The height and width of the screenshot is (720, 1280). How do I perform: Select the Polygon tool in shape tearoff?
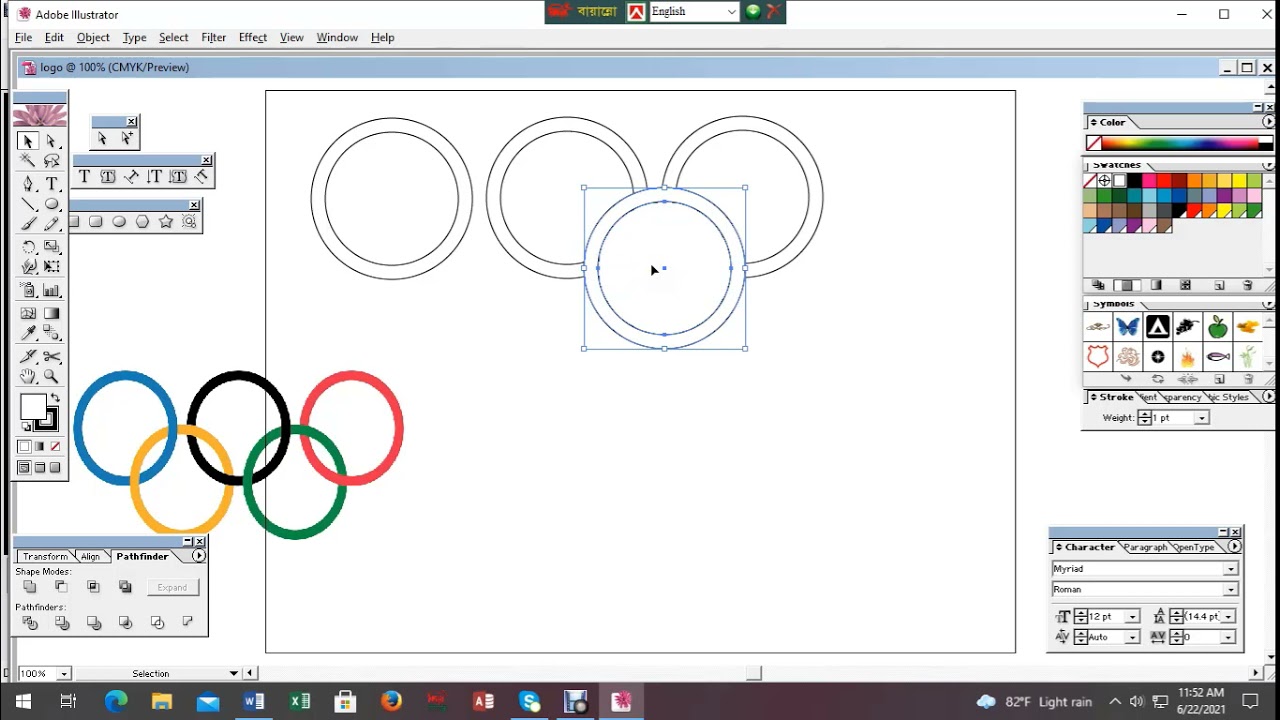(142, 222)
